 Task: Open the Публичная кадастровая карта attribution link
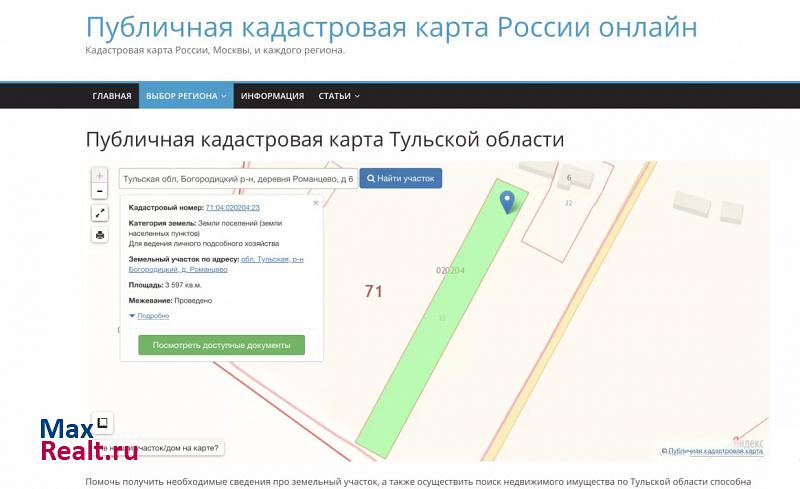pos(715,451)
